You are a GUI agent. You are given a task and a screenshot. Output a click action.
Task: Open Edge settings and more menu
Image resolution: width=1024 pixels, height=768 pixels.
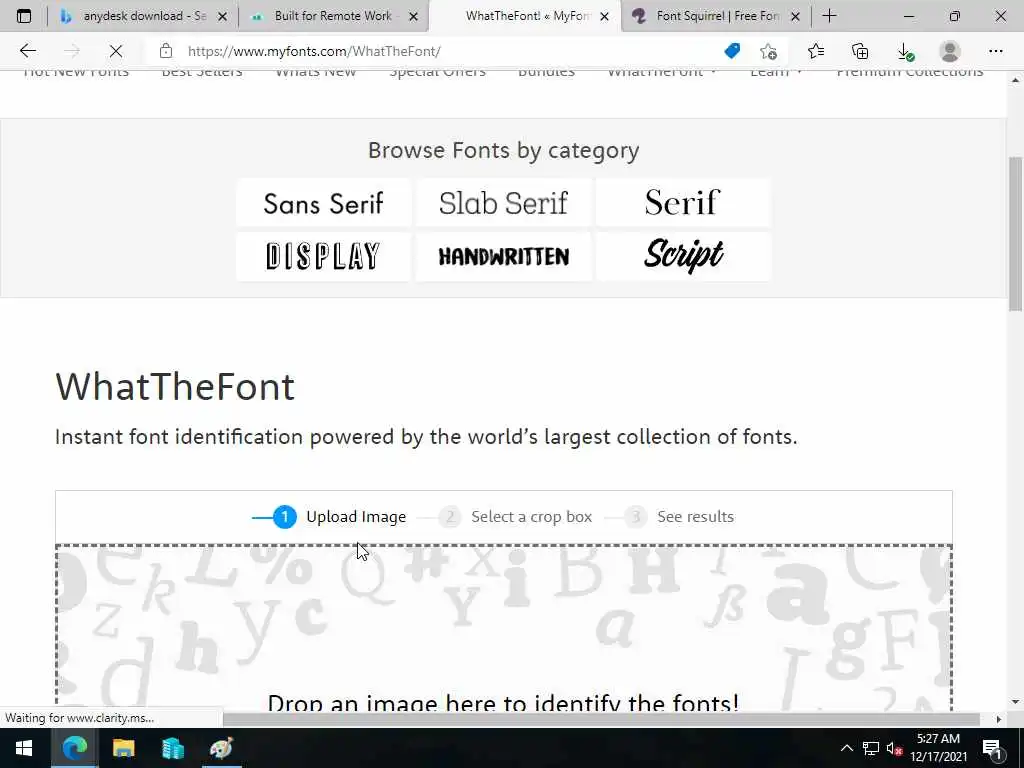995,51
